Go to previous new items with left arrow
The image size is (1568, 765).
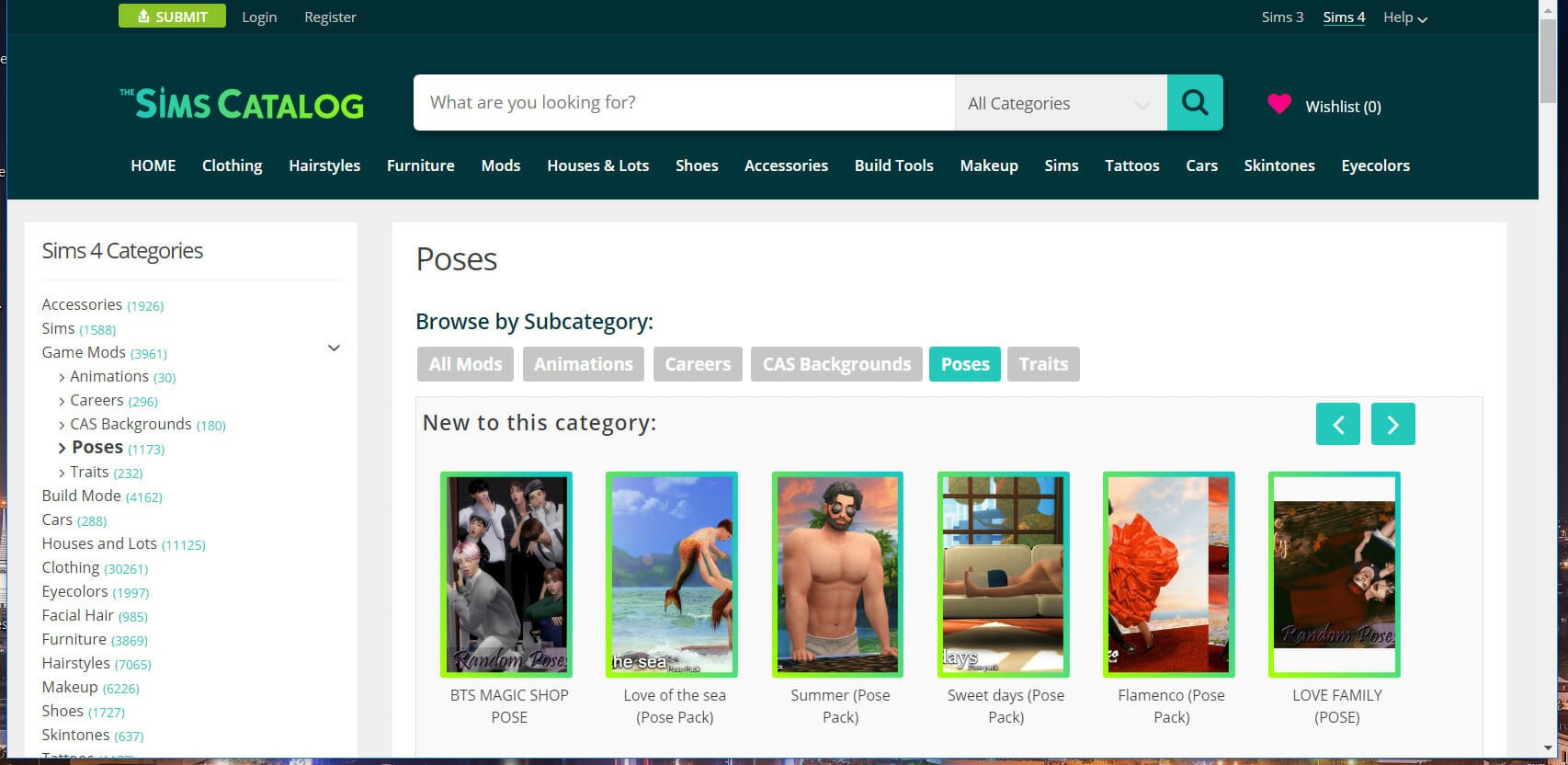(1338, 424)
